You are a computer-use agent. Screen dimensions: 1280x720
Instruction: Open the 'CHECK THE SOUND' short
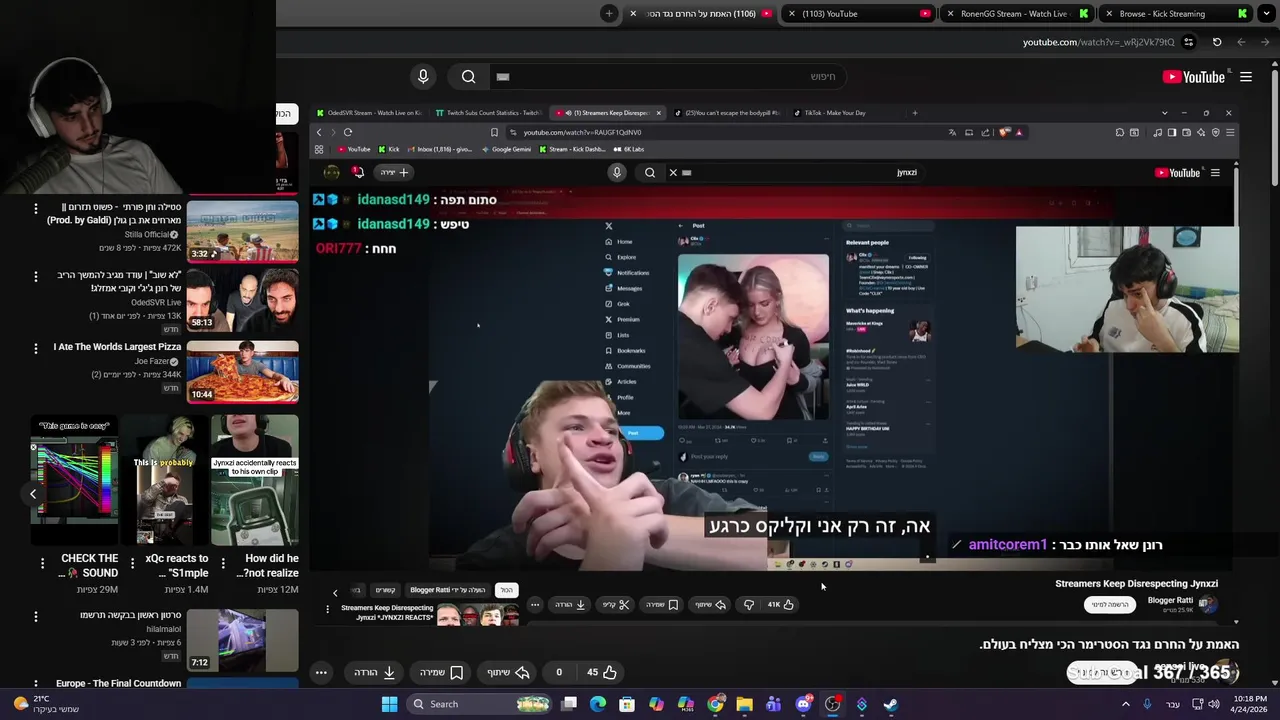74,480
